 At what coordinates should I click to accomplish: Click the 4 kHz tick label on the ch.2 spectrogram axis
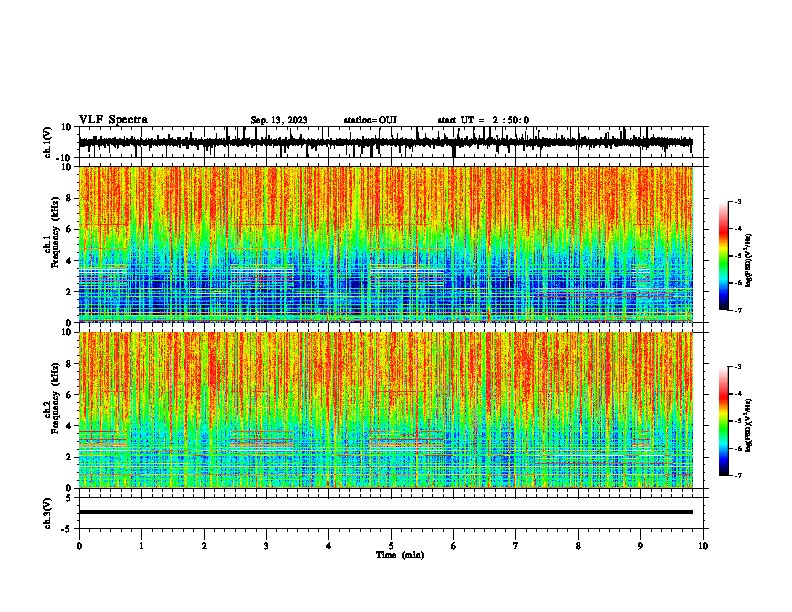69,426
